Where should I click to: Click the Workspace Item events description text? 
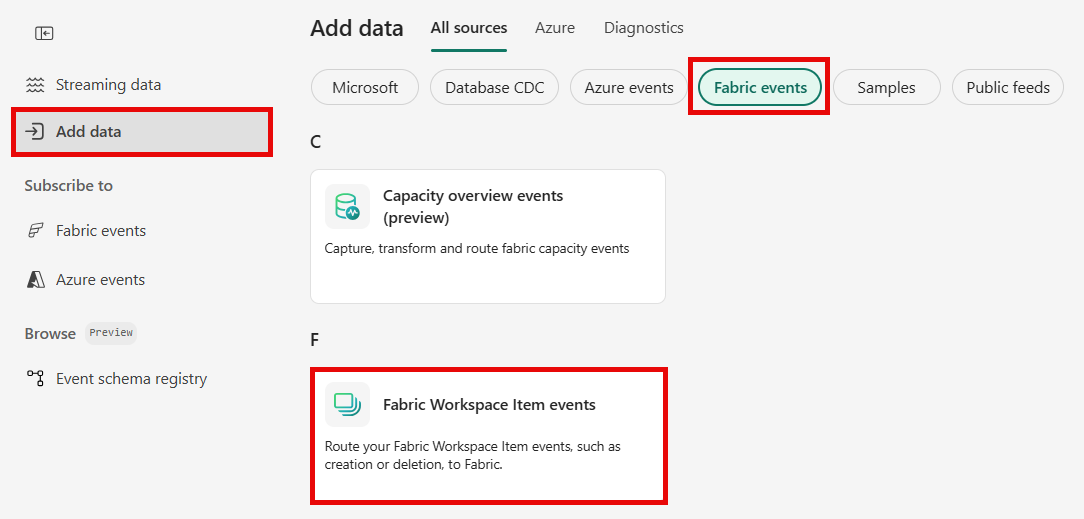pyautogui.click(x=473, y=455)
